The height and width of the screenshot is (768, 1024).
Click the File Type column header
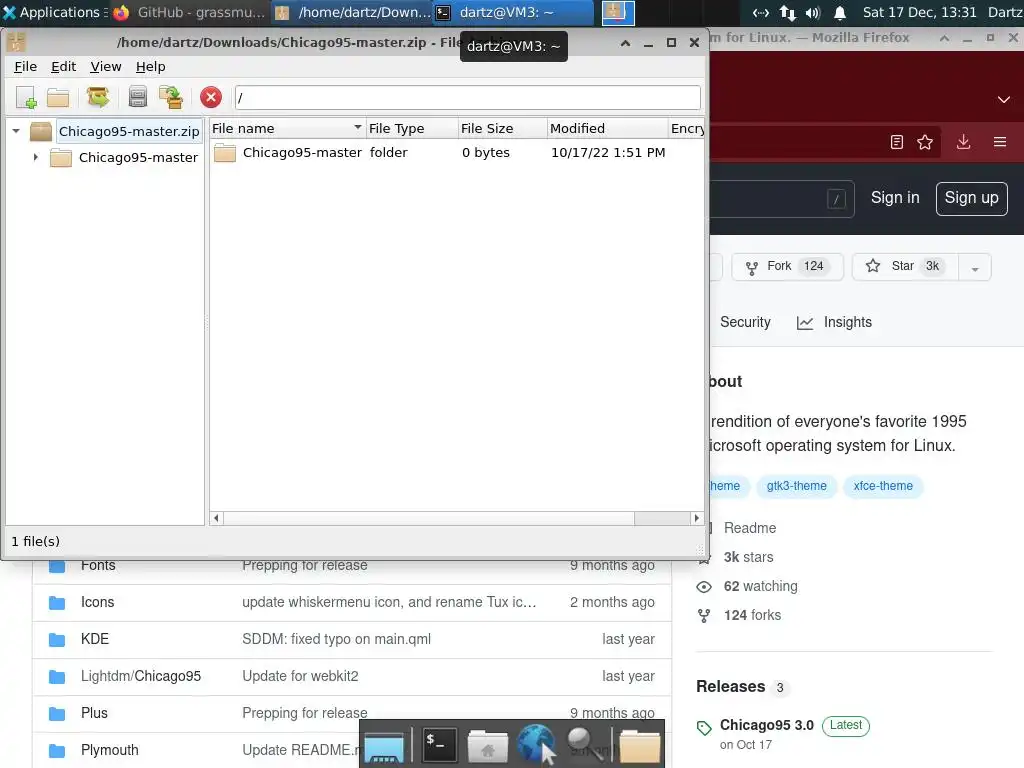pos(411,129)
